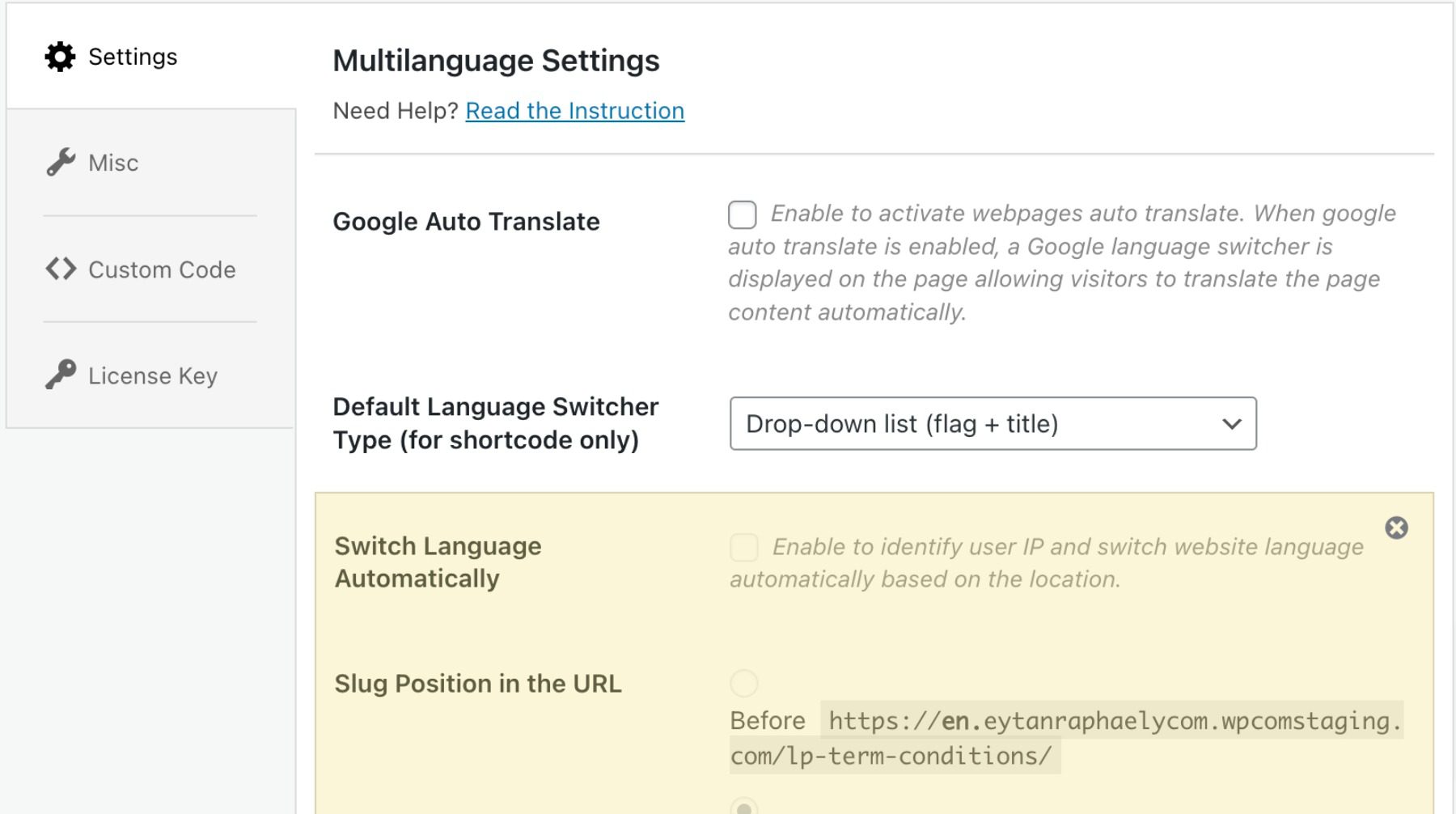
Task: Click the Slug Position in the URL label
Action: pyautogui.click(x=477, y=684)
